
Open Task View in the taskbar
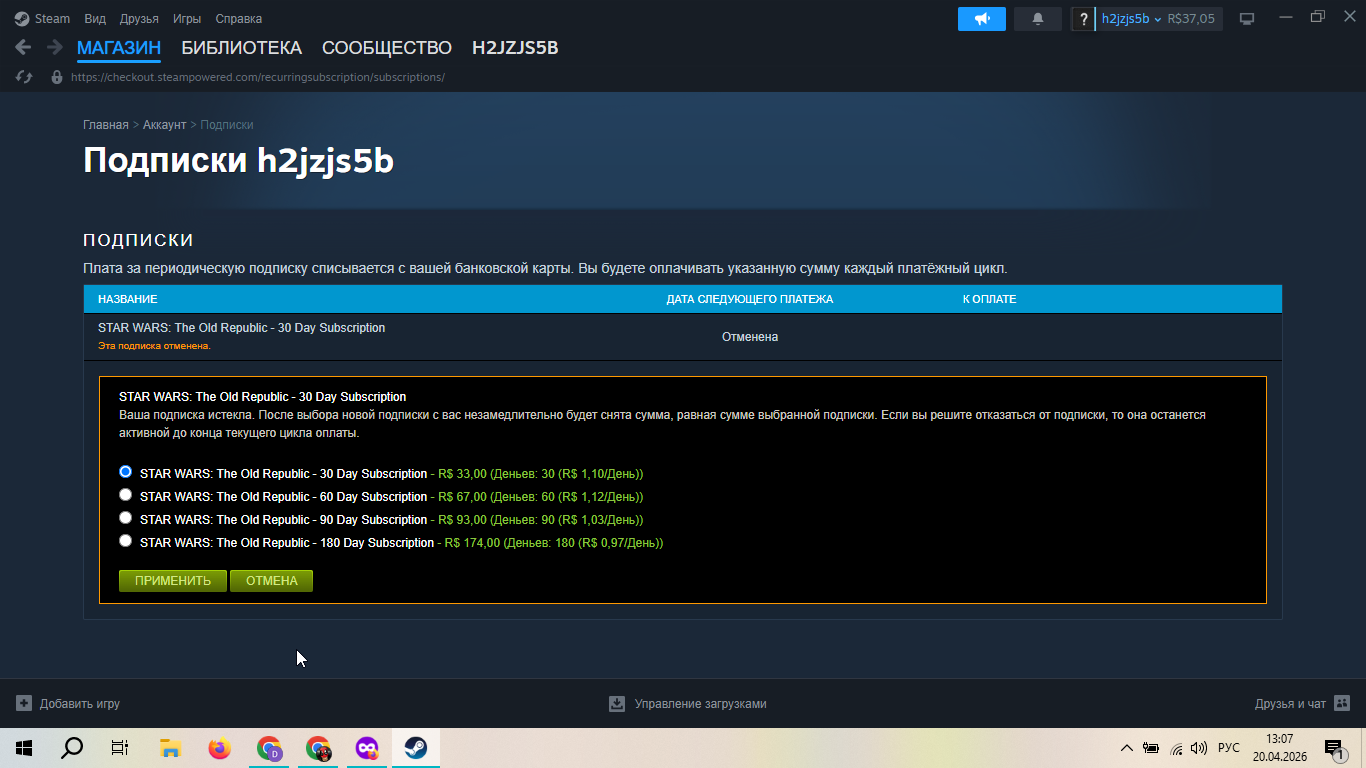coord(120,748)
